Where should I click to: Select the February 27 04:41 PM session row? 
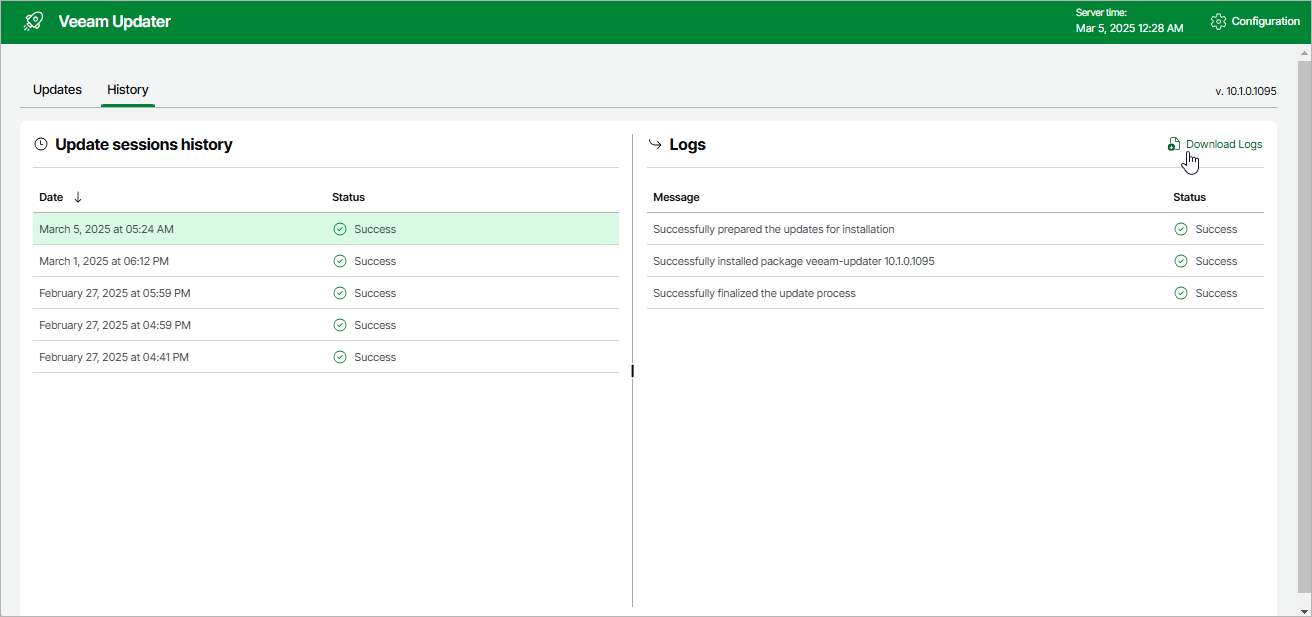(114, 357)
